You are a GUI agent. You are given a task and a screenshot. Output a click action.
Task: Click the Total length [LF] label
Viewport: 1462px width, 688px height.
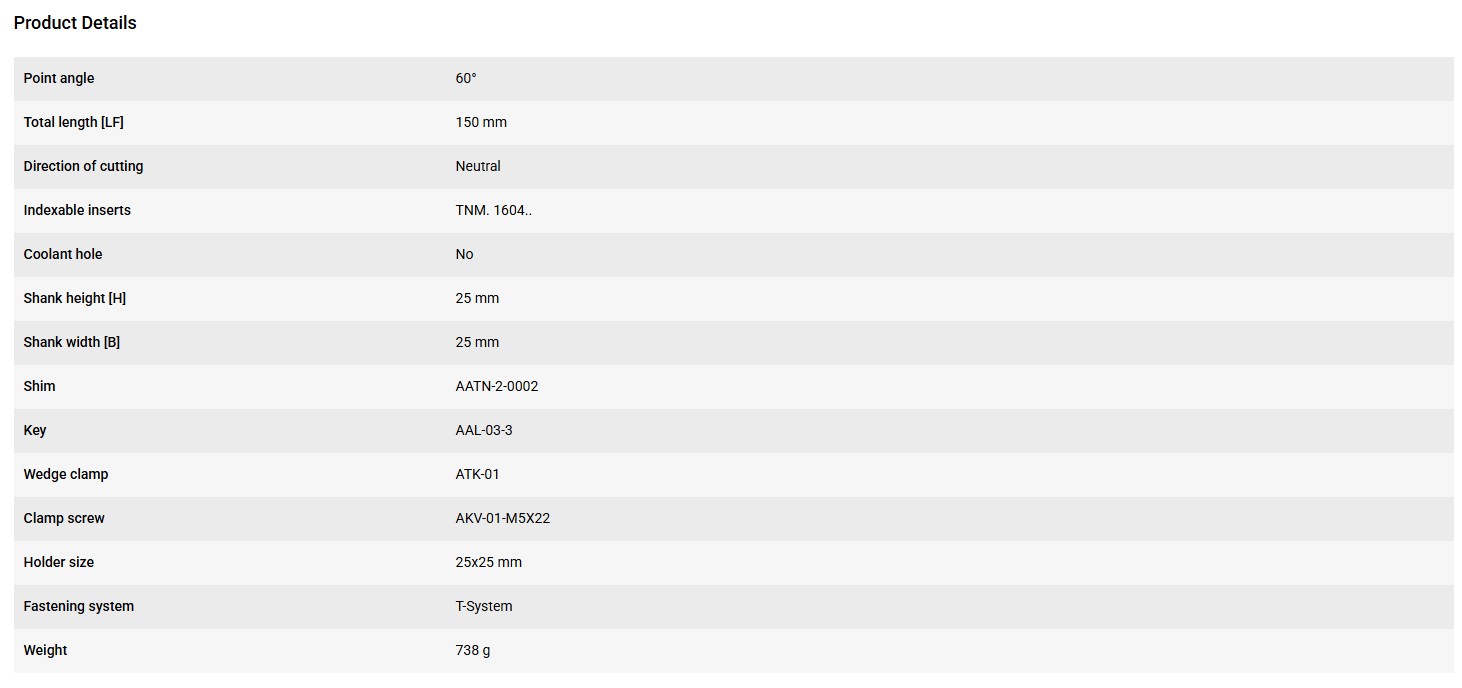pyautogui.click(x=74, y=122)
